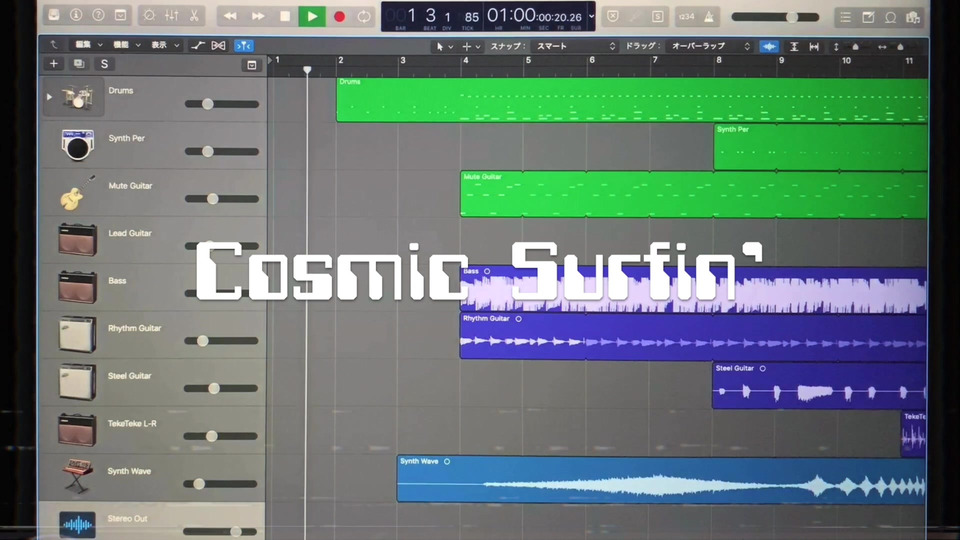Viewport: 960px width, 540px height.
Task: Open the Library panel icon
Action: [54, 15]
